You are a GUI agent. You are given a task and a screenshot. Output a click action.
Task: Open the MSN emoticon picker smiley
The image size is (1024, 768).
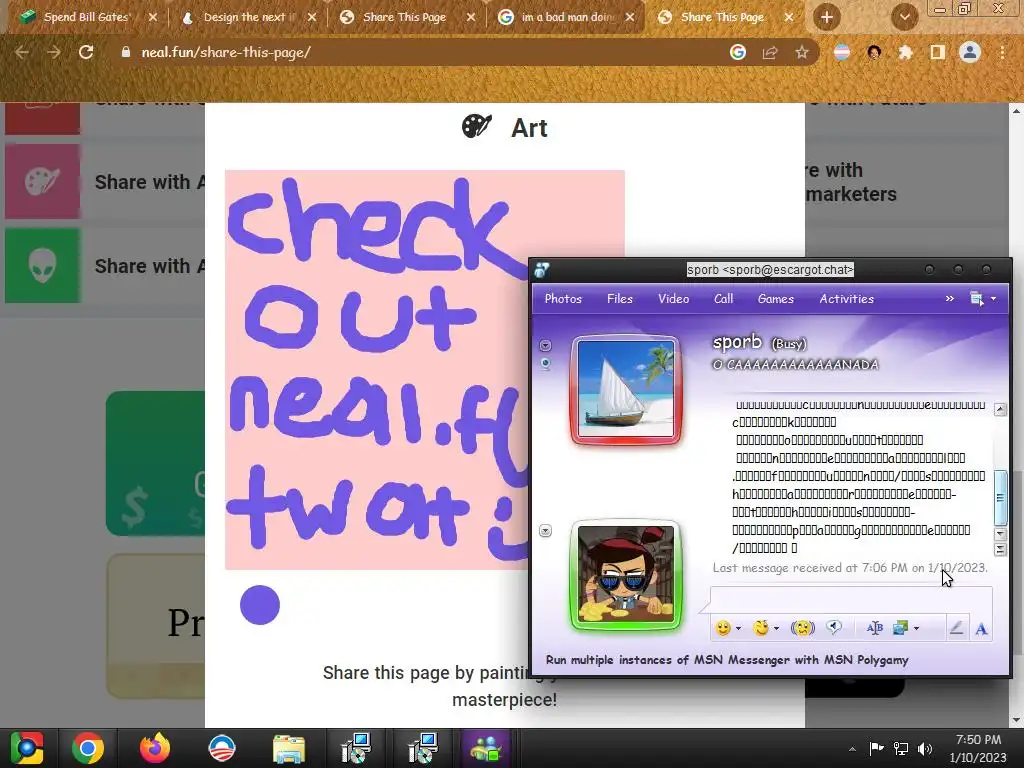click(x=722, y=628)
